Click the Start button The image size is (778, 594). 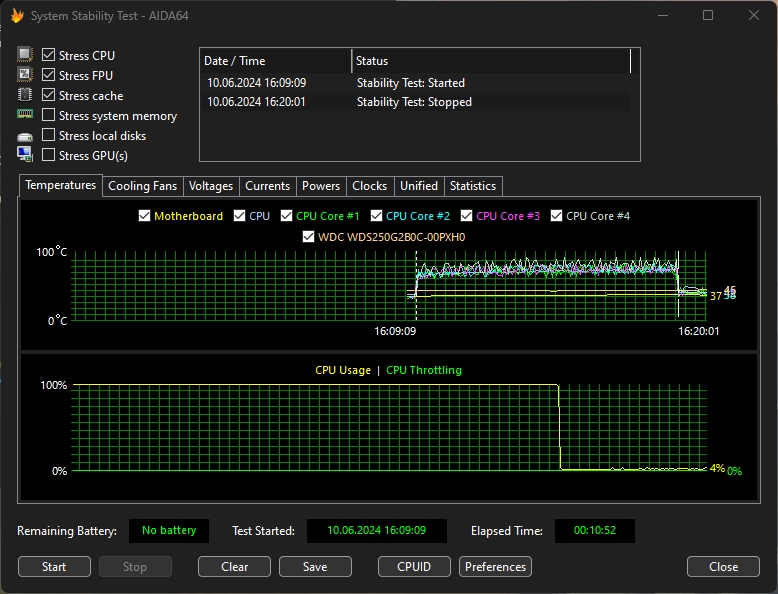[54, 566]
